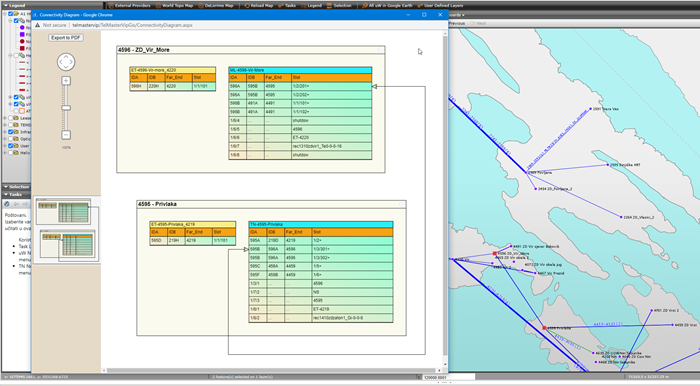Viewport: 700px width, 386px height.
Task: Toggle the Helix legend folder checkbox
Action: coord(11,153)
